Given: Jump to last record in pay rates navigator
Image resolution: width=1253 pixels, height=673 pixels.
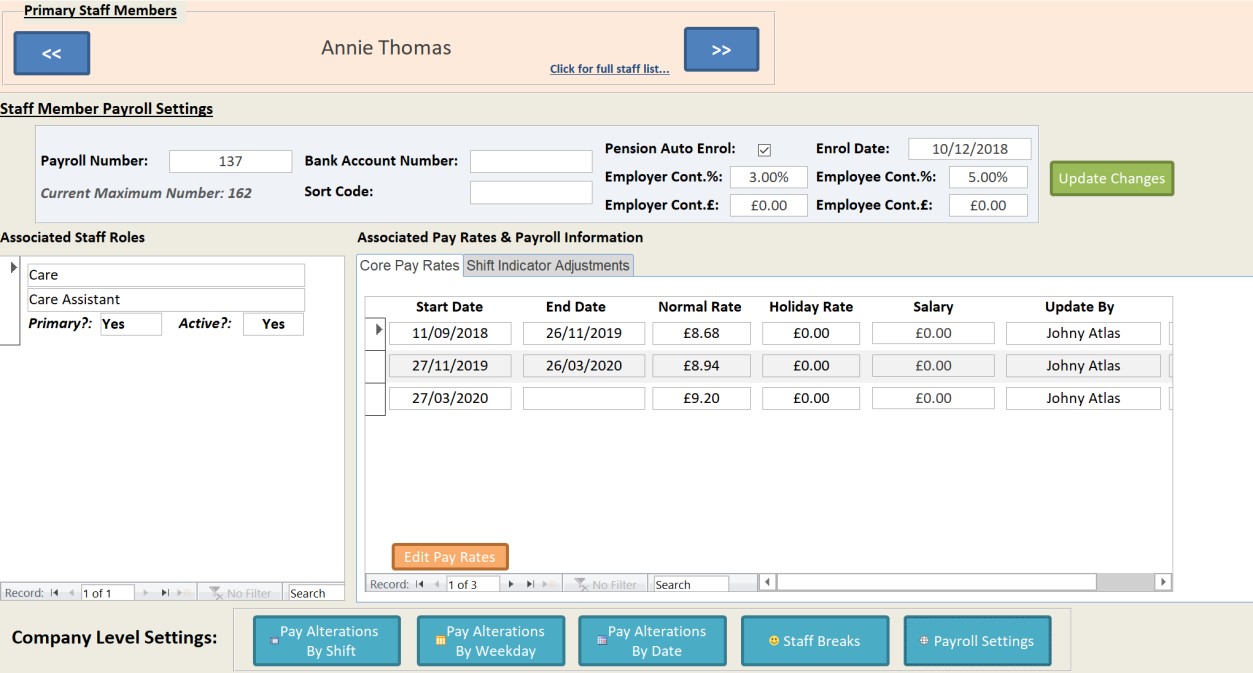Looking at the screenshot, I should [531, 584].
